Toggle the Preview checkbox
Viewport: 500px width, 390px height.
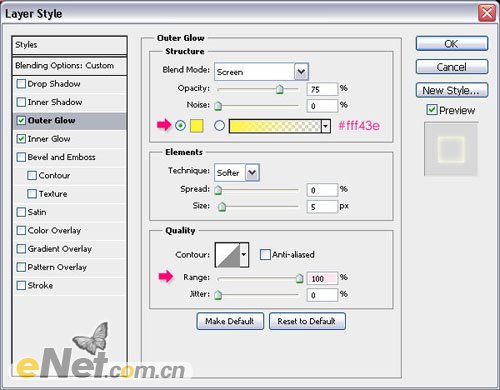click(x=432, y=110)
